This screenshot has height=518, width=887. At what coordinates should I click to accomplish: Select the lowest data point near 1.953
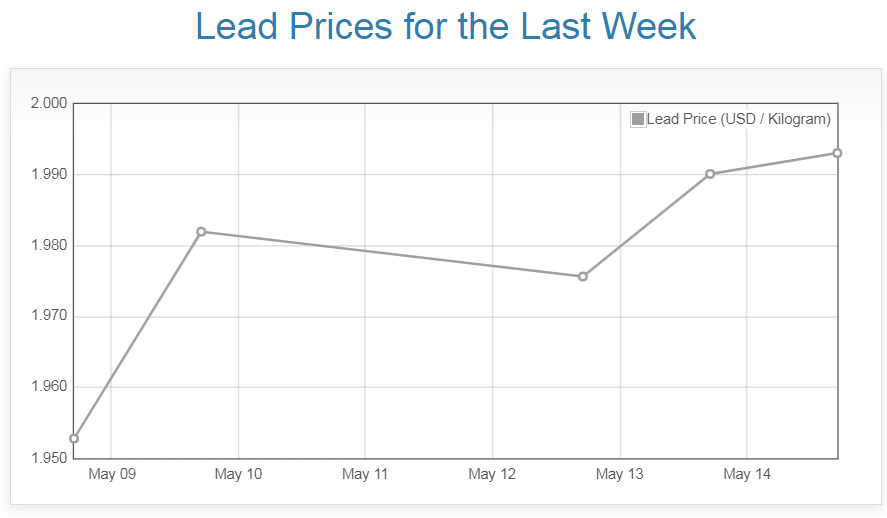[x=74, y=438]
